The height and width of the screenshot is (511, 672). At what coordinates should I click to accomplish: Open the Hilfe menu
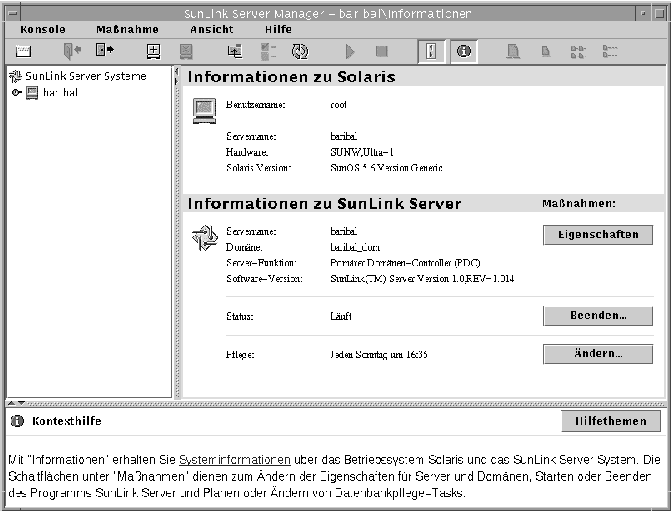pyautogui.click(x=278, y=29)
